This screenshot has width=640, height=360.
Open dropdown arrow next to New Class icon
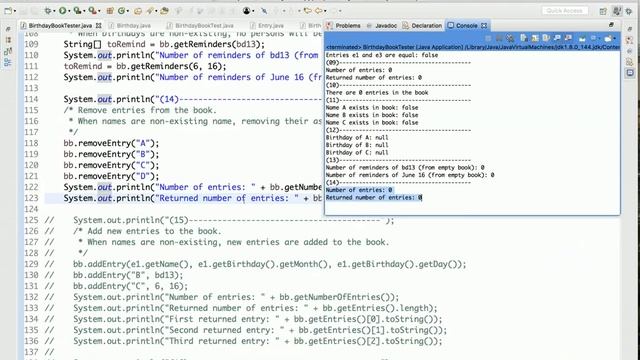(x=127, y=11)
